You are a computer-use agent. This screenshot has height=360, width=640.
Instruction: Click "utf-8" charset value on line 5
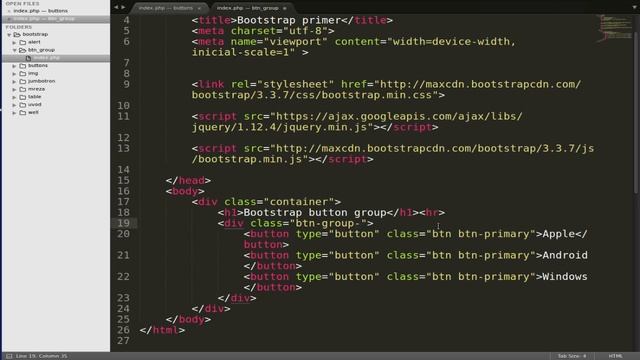[305, 31]
